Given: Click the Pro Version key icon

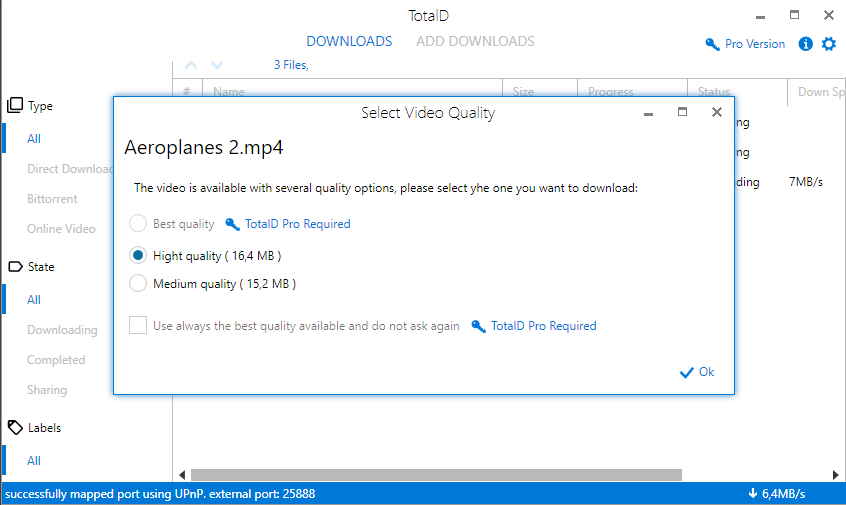Looking at the screenshot, I should click(x=712, y=44).
